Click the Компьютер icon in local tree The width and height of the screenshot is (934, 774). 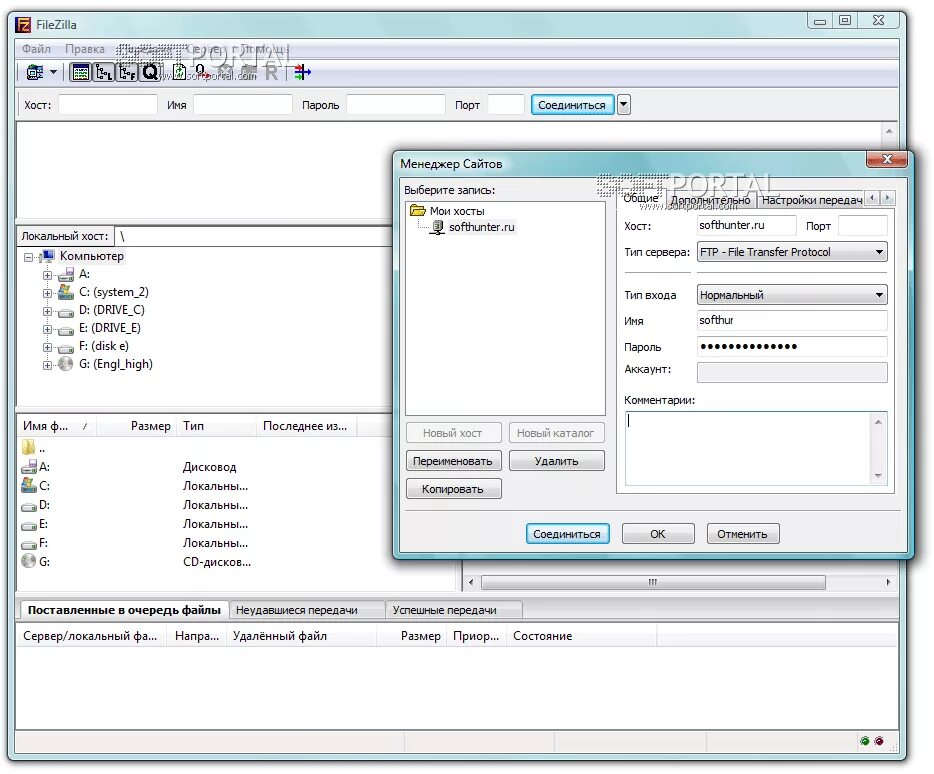pos(47,256)
